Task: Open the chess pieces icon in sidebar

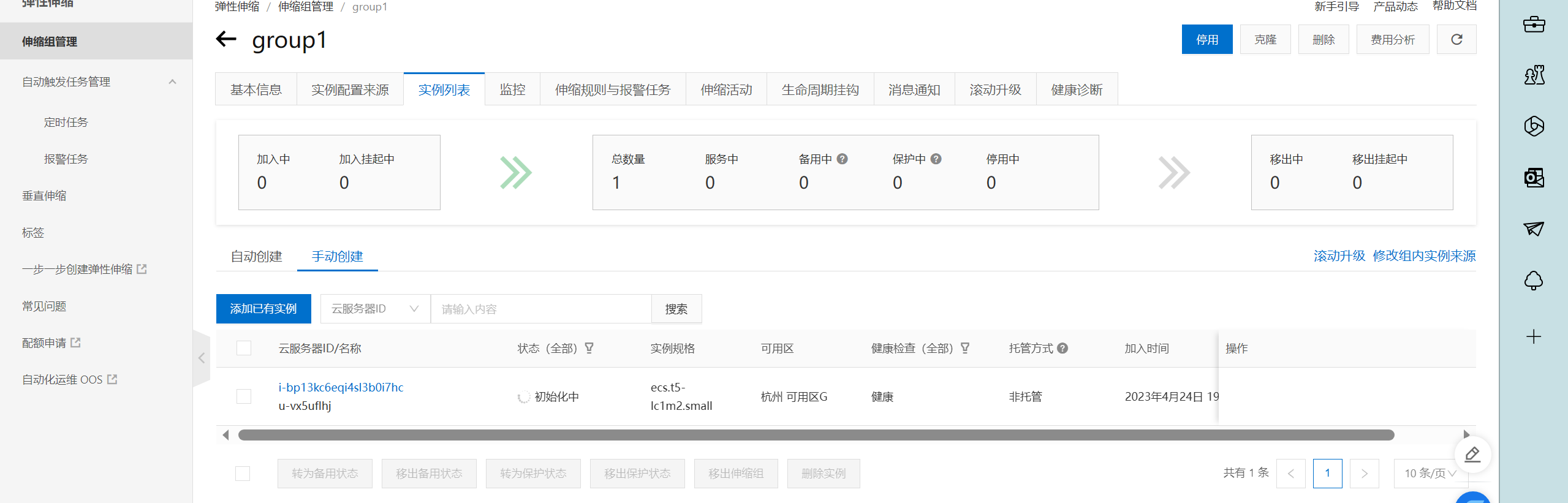Action: (1534, 75)
